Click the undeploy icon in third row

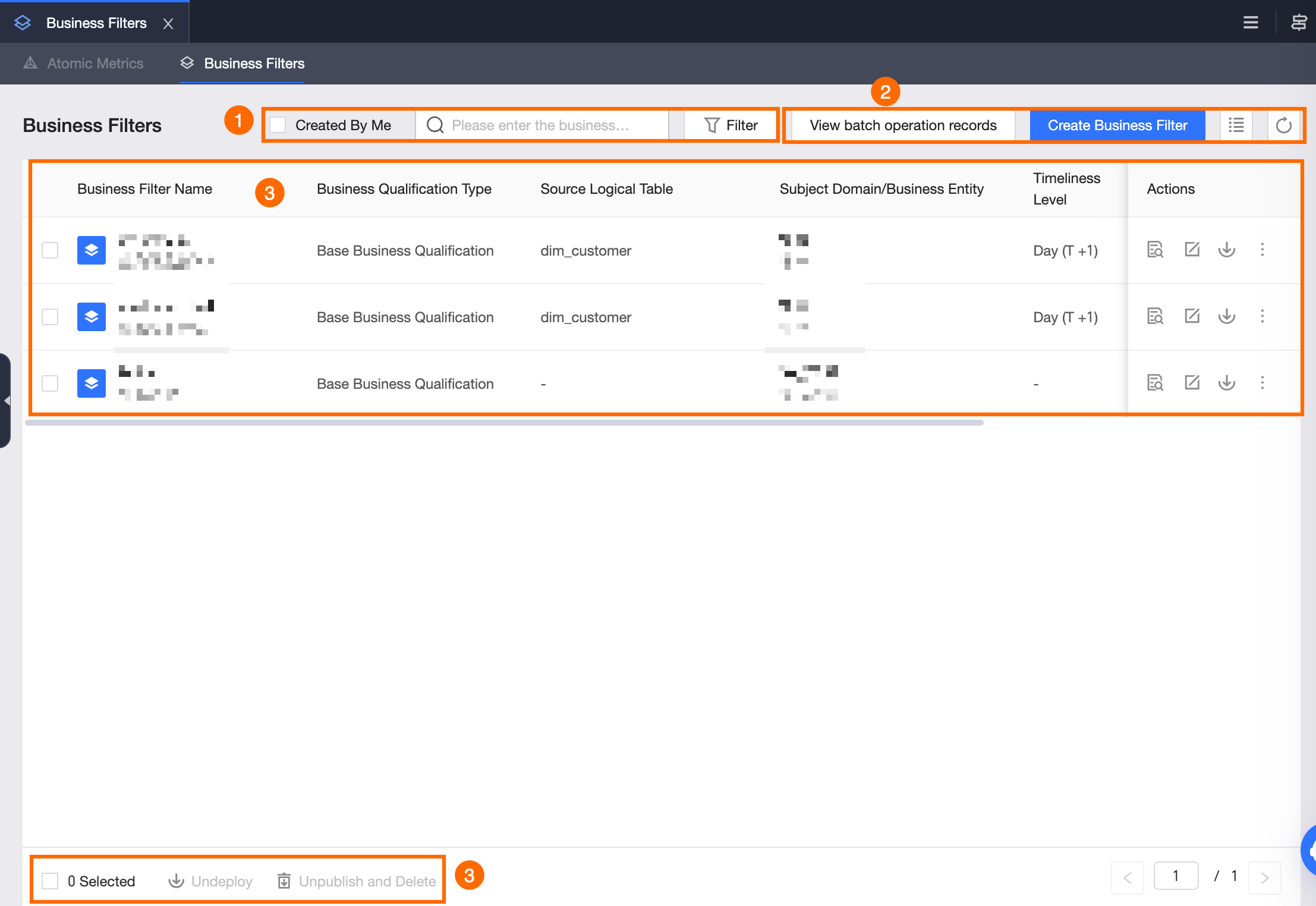click(1226, 383)
